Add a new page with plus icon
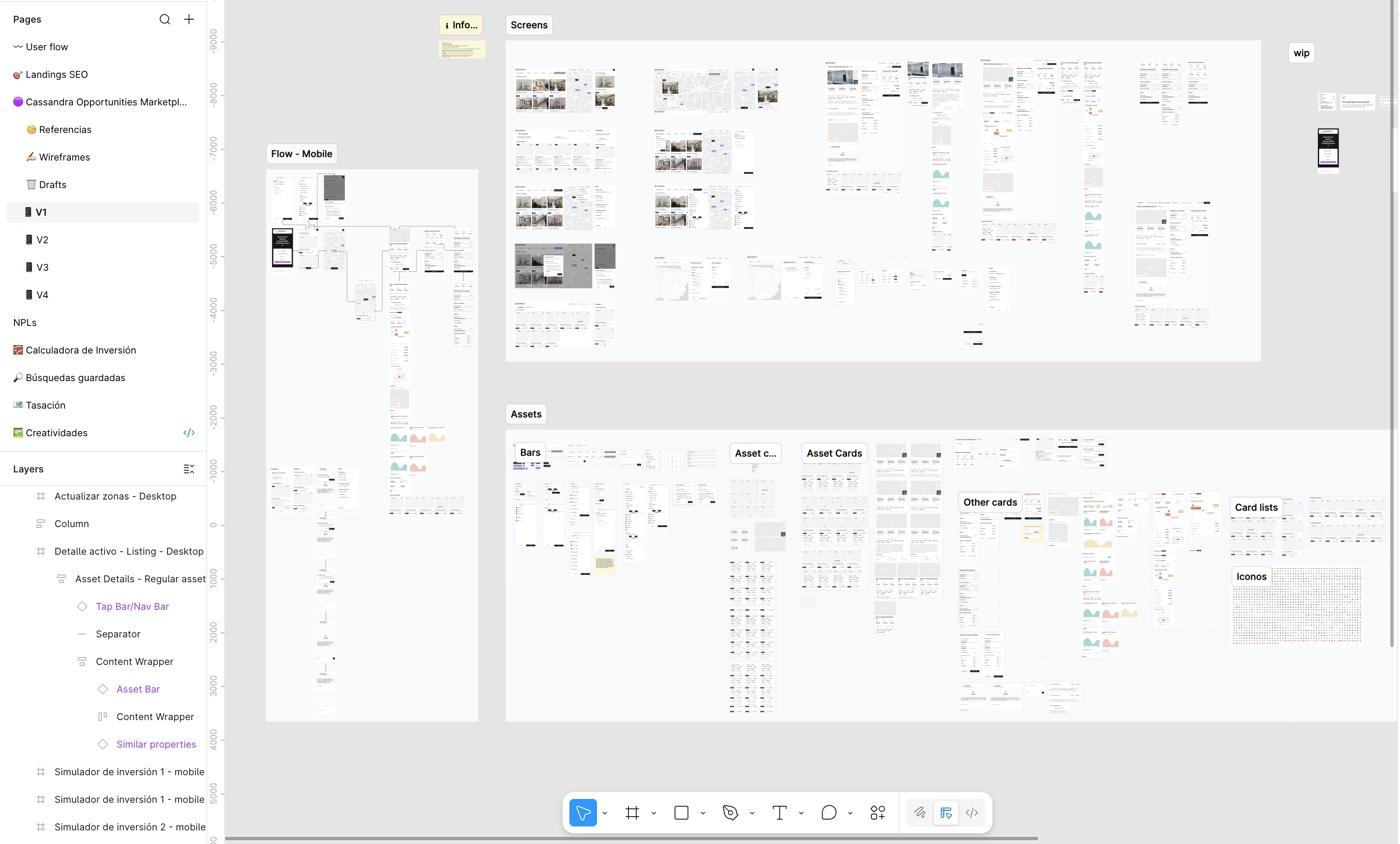Screen dimensions: 1400x844 (189, 19)
